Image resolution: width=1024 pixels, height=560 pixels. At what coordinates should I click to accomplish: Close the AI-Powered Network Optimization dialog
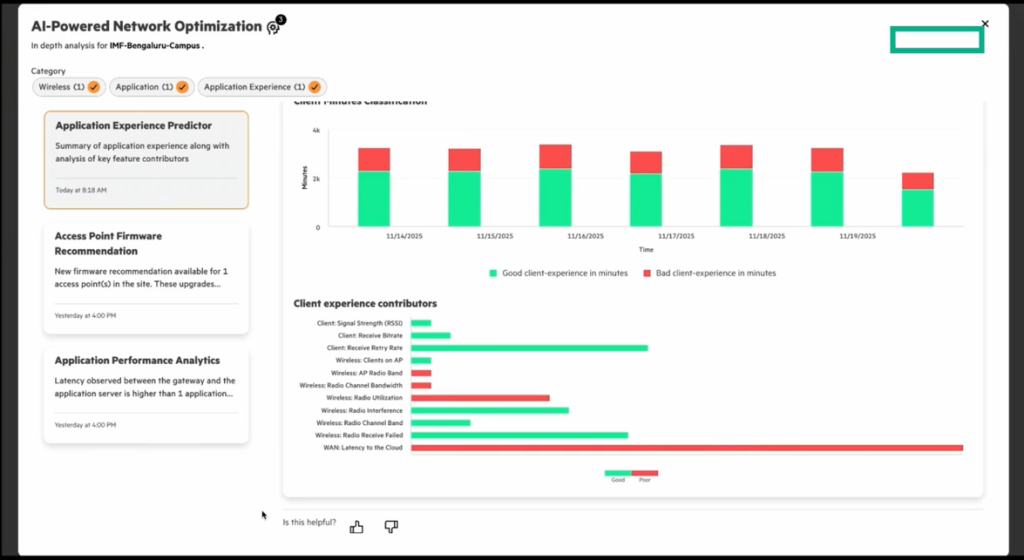pos(985,23)
